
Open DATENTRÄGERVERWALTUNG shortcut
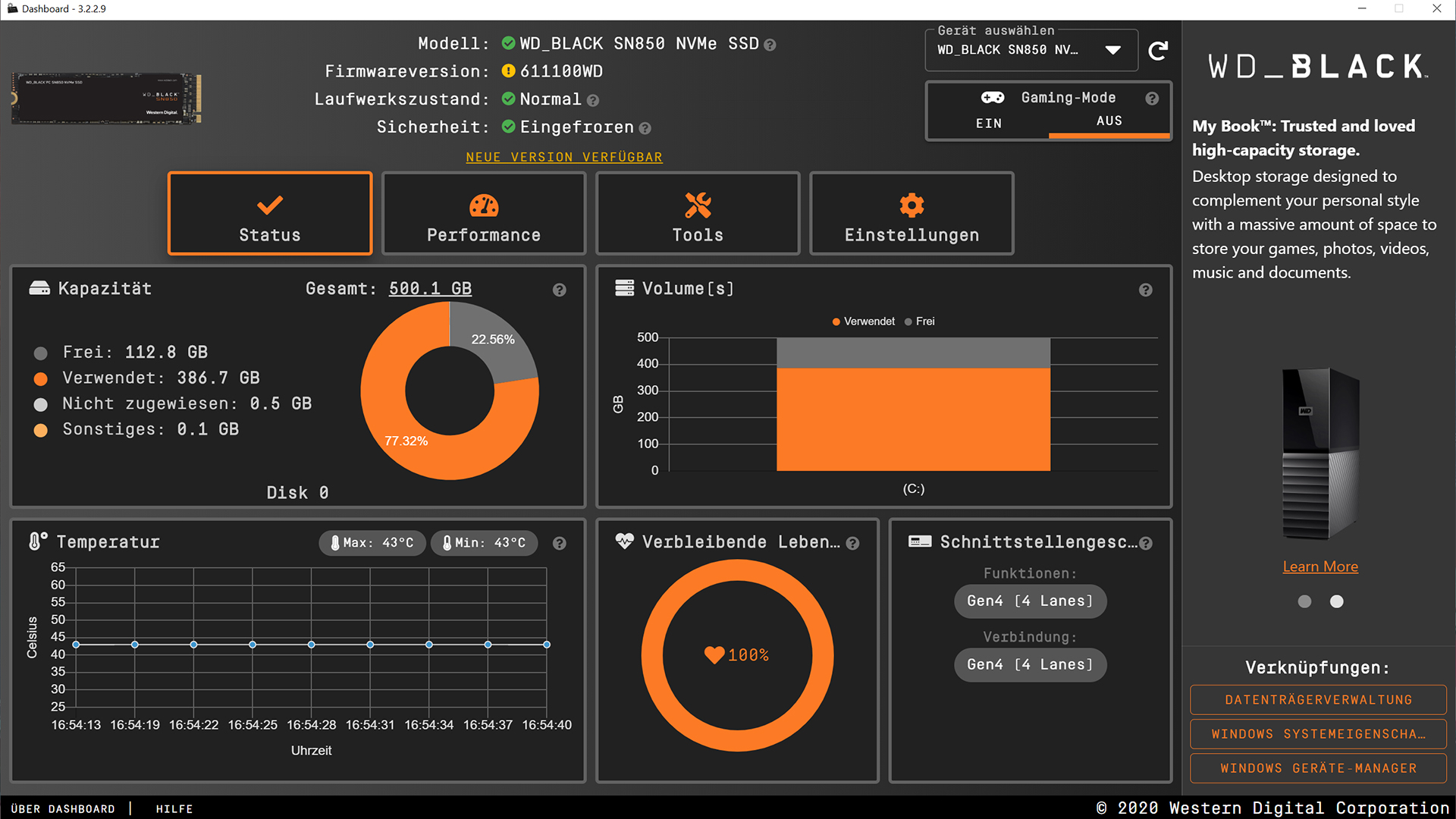[1319, 700]
